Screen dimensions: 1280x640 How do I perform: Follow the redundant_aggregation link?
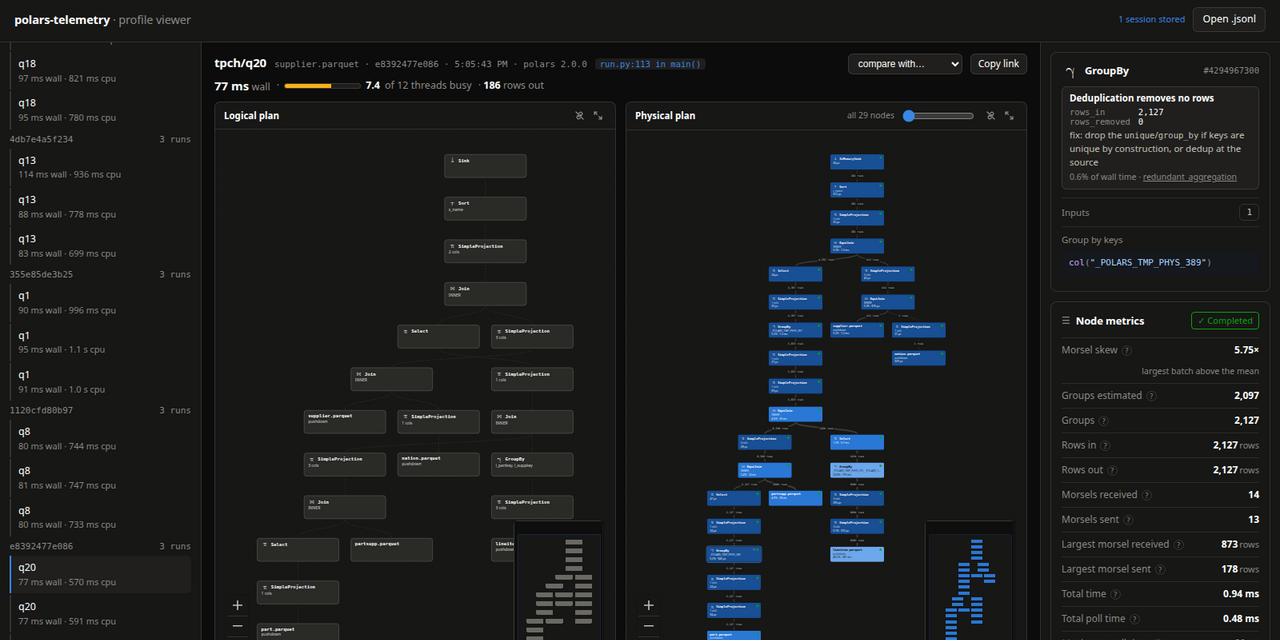(1190, 177)
